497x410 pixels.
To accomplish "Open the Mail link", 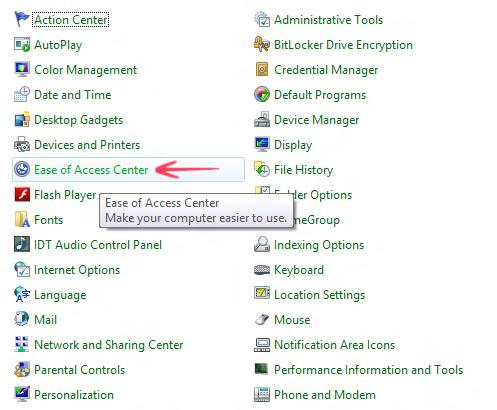I will click(x=46, y=320).
